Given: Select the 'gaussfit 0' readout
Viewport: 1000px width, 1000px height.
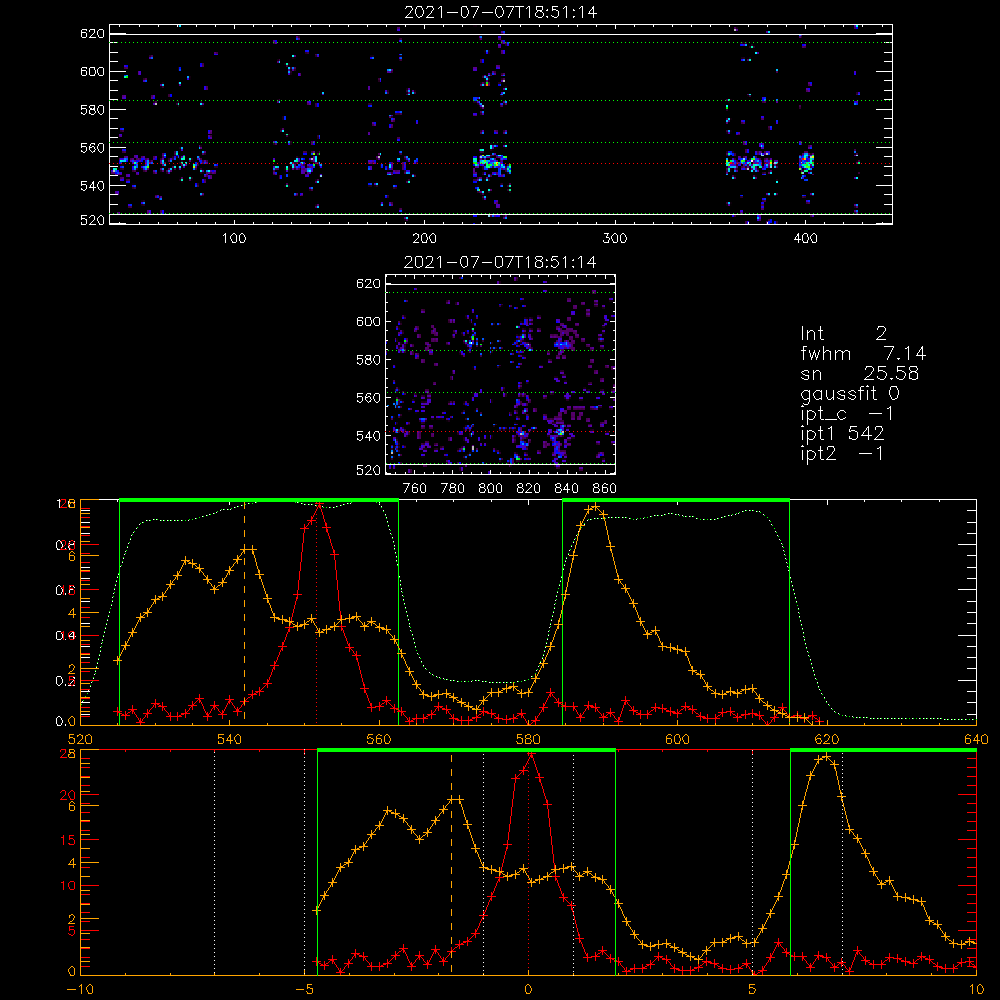Looking at the screenshot, I should click(x=849, y=393).
